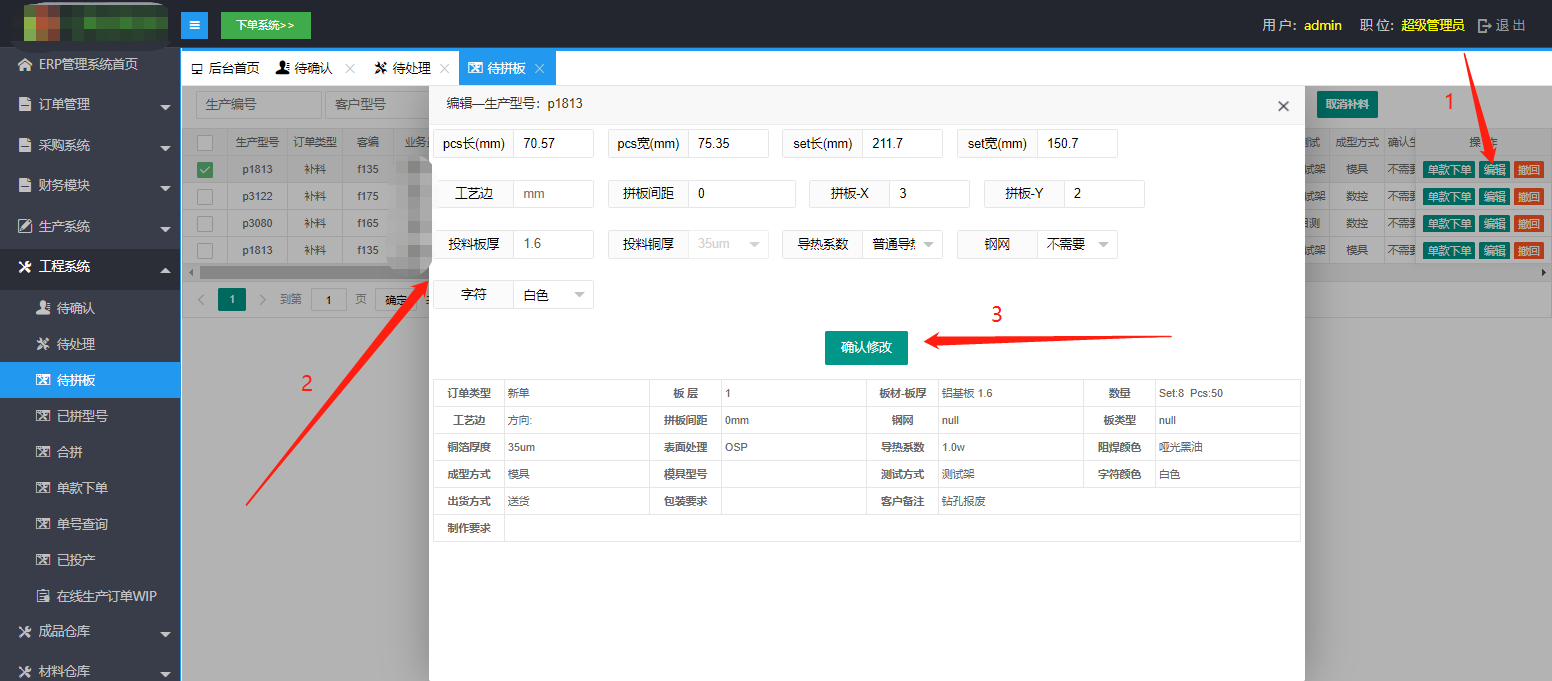Expand the 导热系数 dropdown
The image size is (1552, 681).
902,244
